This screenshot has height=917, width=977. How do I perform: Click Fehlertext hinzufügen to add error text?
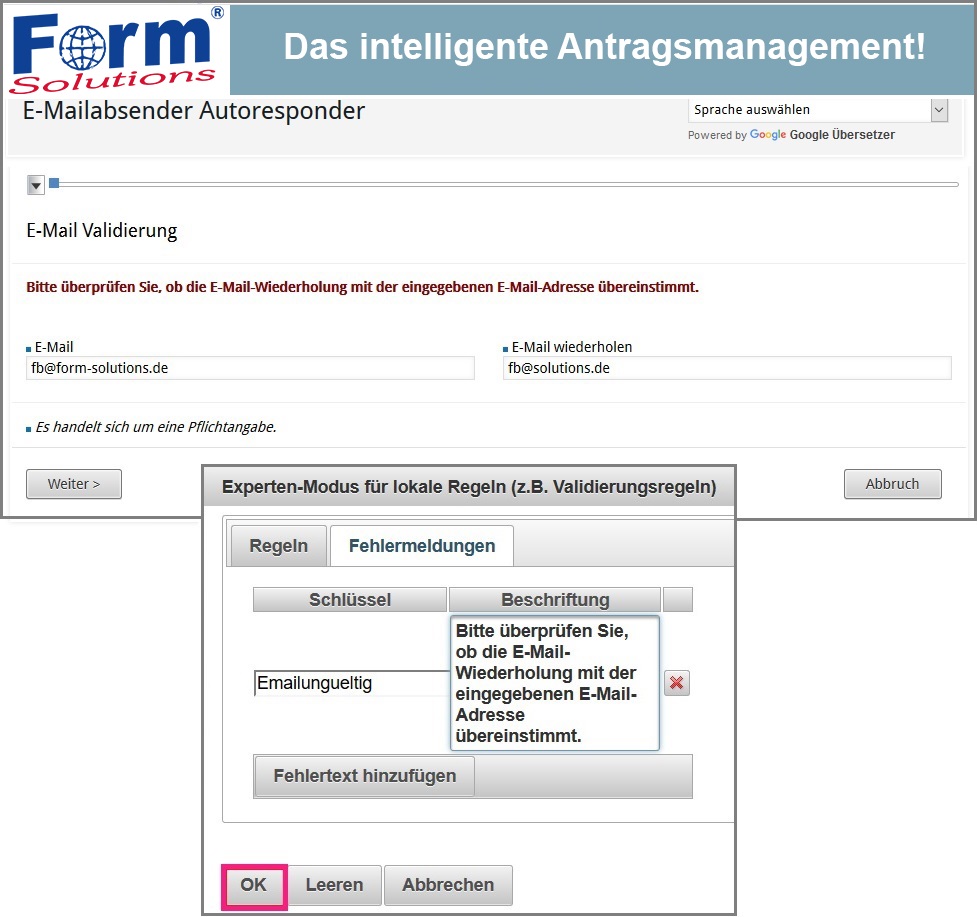coord(364,776)
